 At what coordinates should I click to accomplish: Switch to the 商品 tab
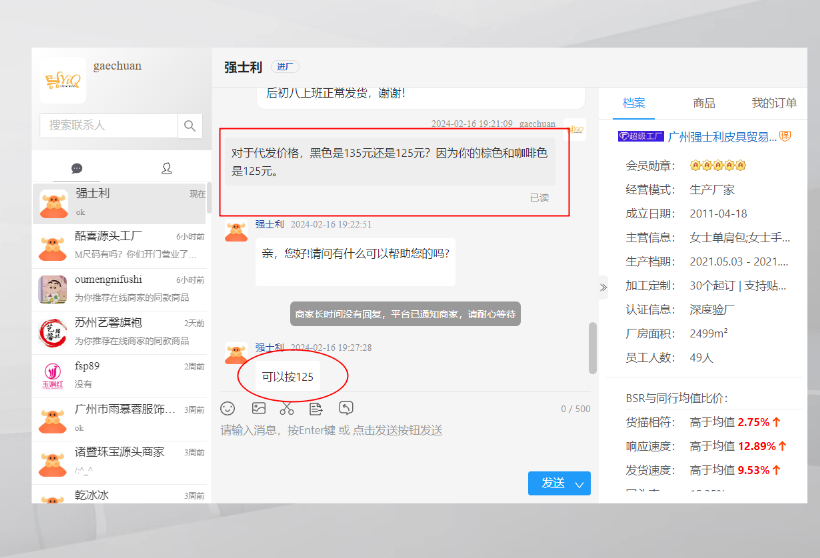(x=704, y=103)
